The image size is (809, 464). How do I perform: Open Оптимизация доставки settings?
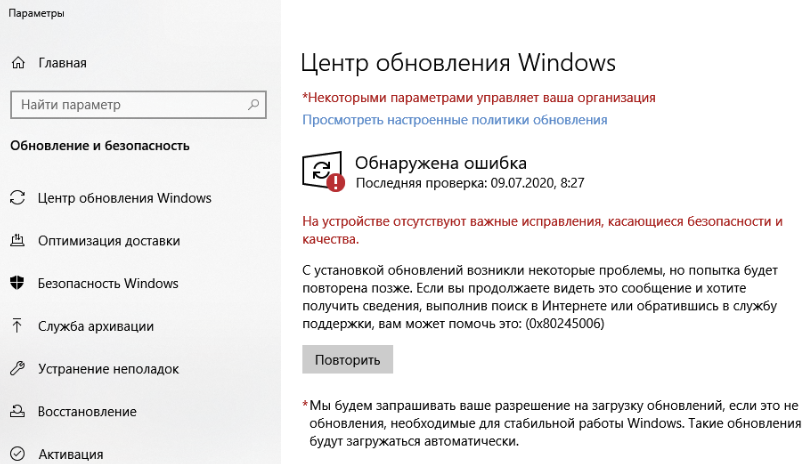click(109, 241)
